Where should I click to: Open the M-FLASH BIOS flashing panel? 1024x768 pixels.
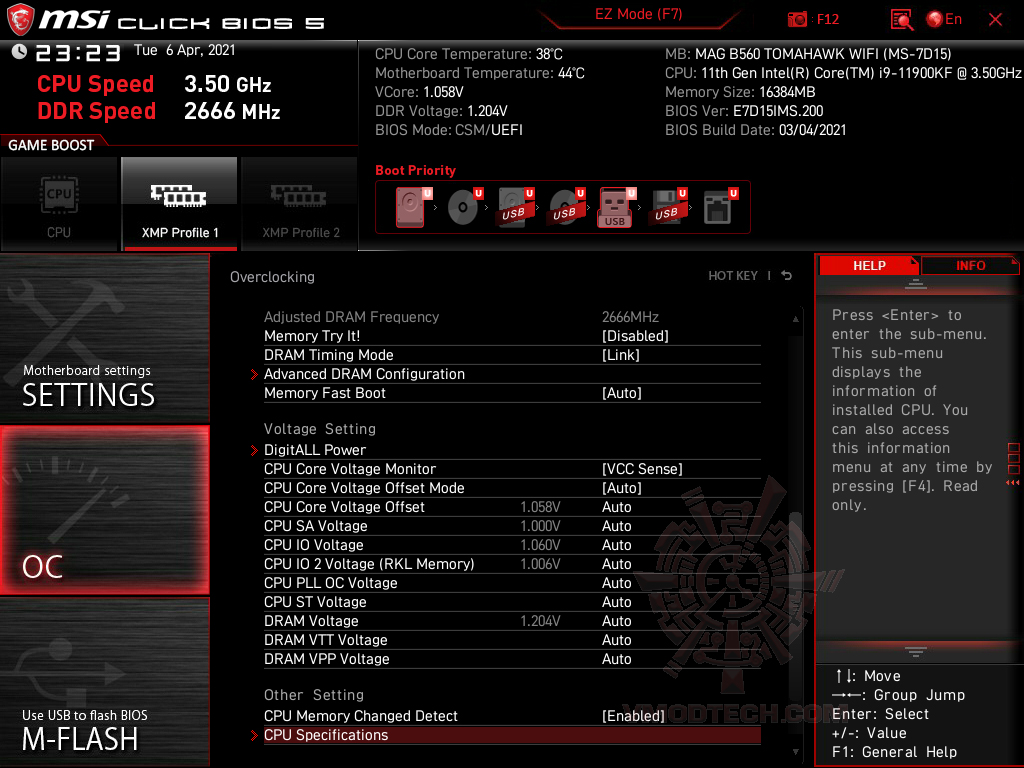[x=104, y=682]
